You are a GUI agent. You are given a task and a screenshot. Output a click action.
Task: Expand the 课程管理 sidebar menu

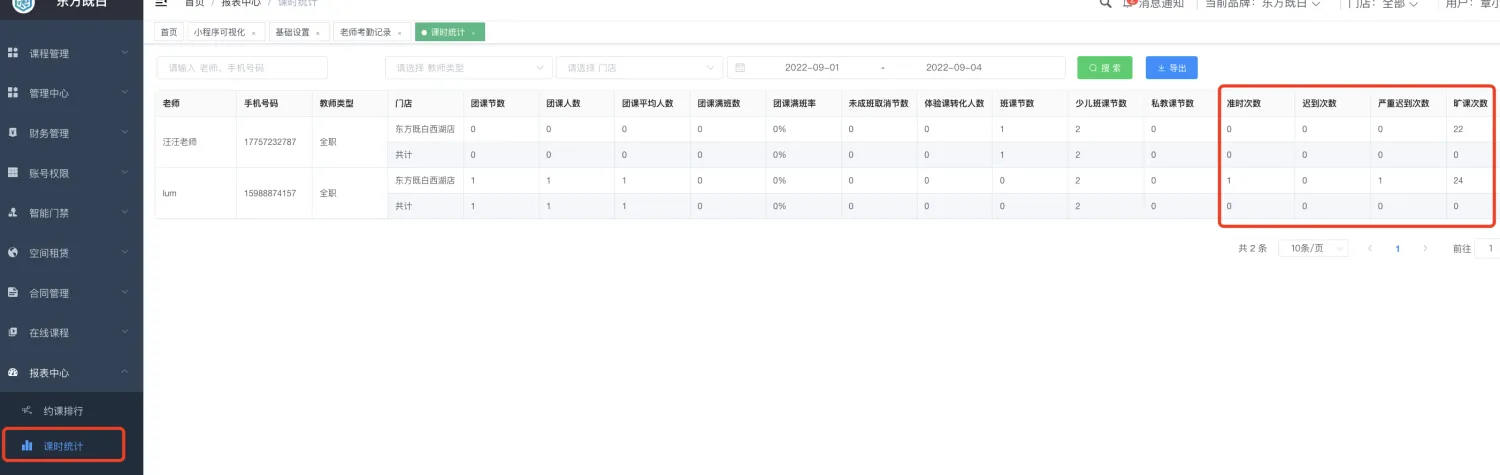click(x=71, y=53)
